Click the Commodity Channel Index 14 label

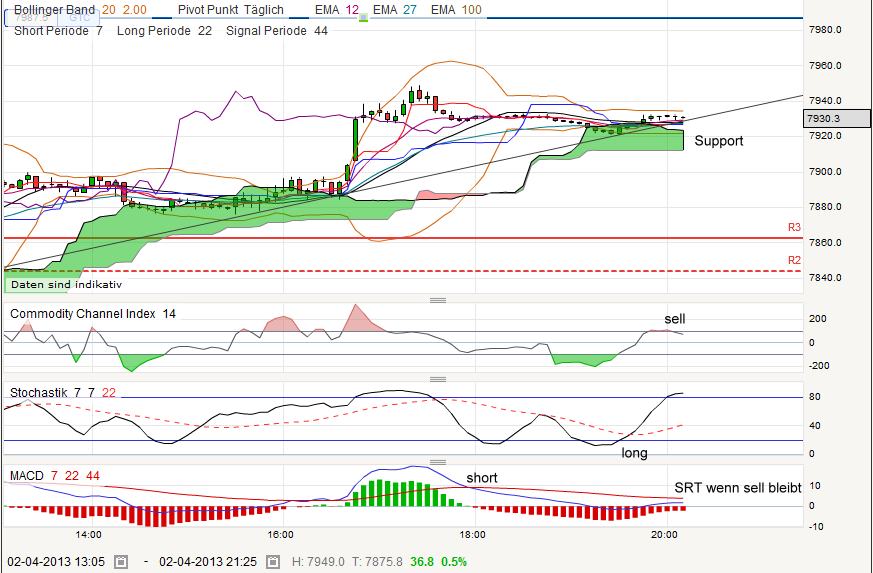(x=93, y=314)
